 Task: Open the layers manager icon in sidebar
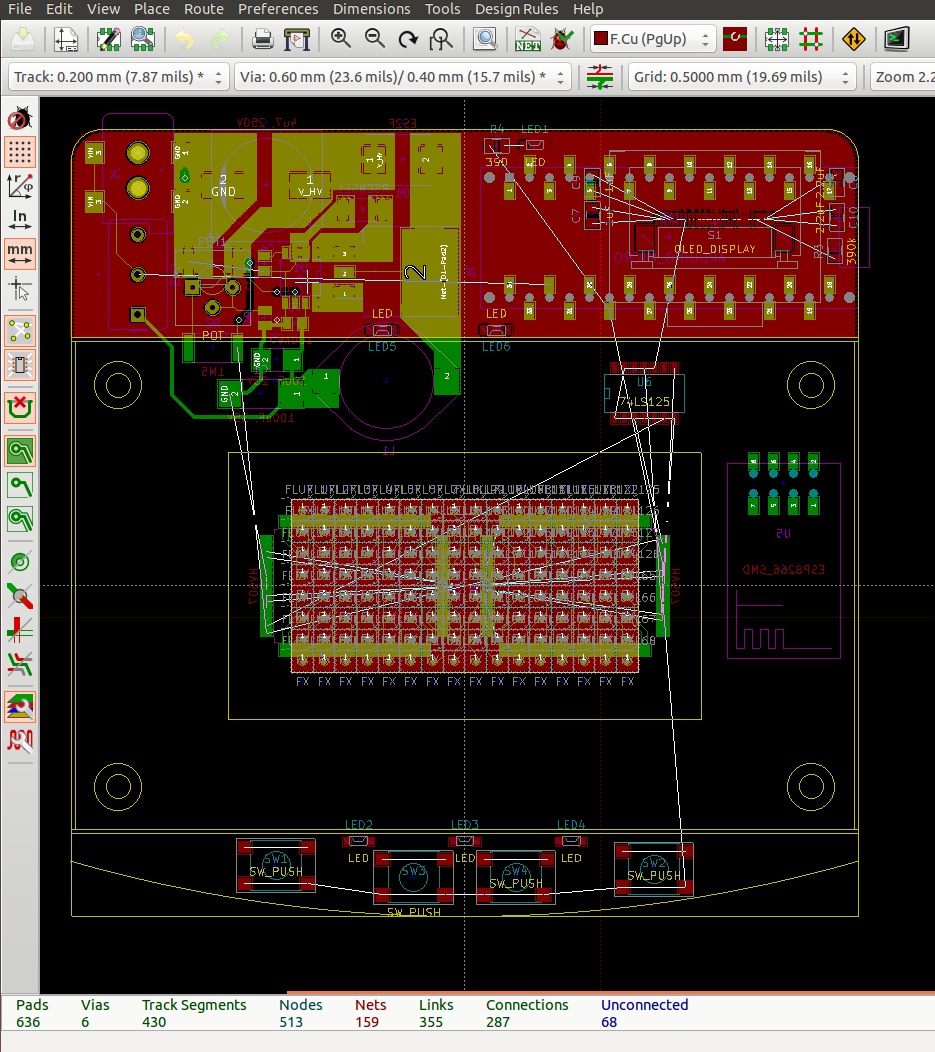coord(20,706)
